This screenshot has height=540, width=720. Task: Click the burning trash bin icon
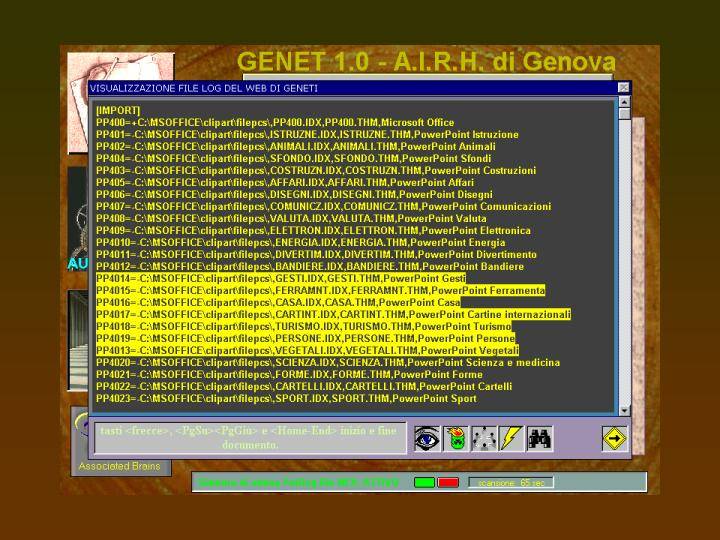[456, 439]
